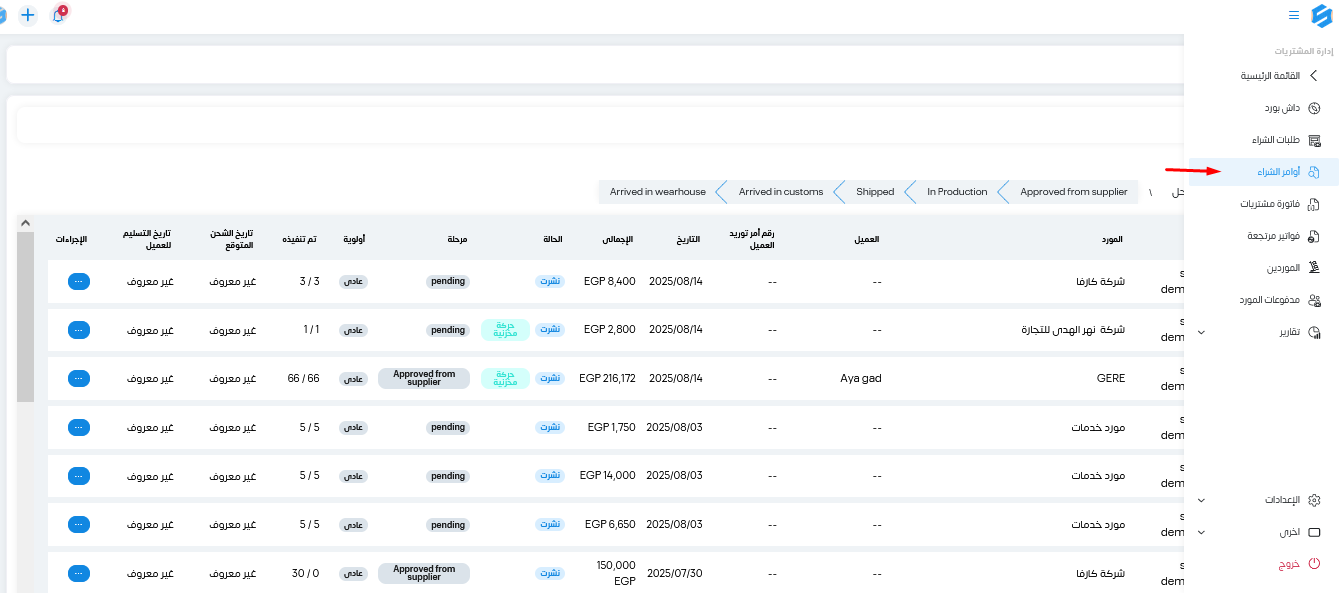Open actions button for GERE order row
Screen dimensions: 1343x593
click(79, 379)
